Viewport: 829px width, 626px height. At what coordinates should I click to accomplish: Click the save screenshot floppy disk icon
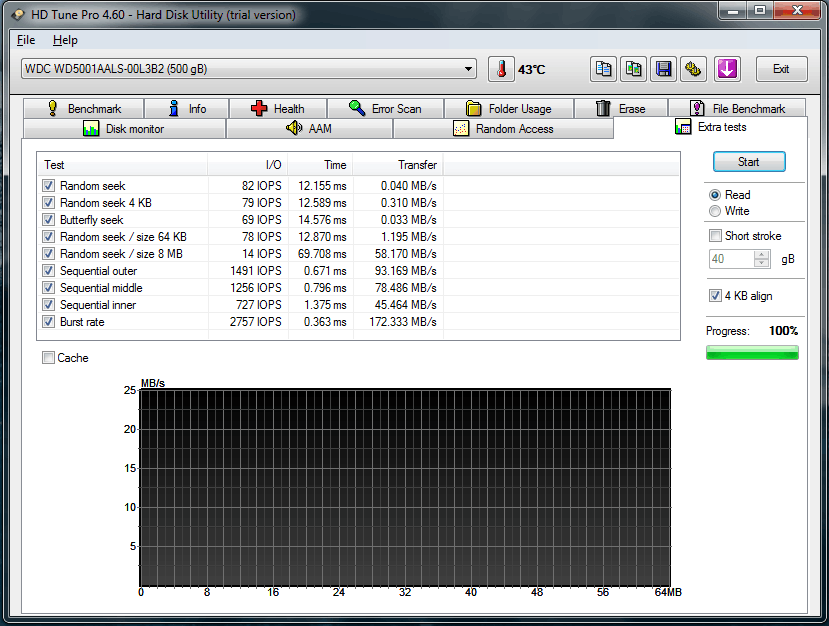click(x=664, y=69)
